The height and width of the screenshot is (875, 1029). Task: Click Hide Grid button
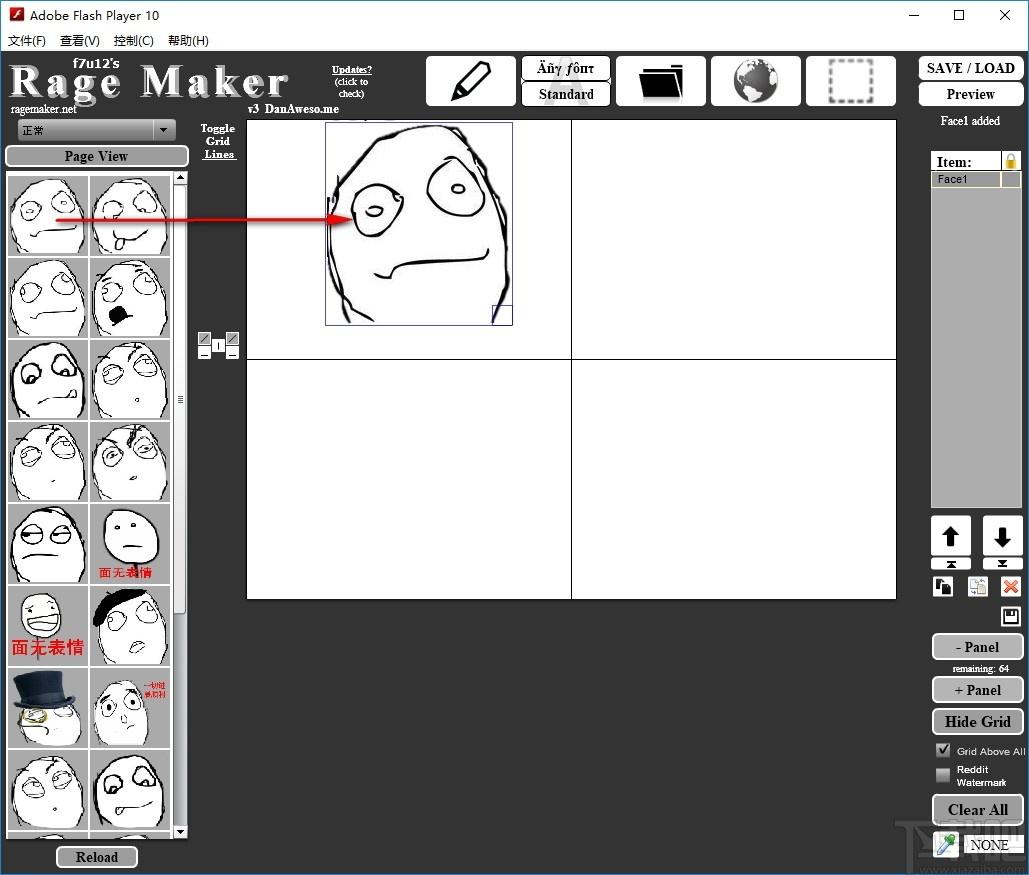[977, 721]
